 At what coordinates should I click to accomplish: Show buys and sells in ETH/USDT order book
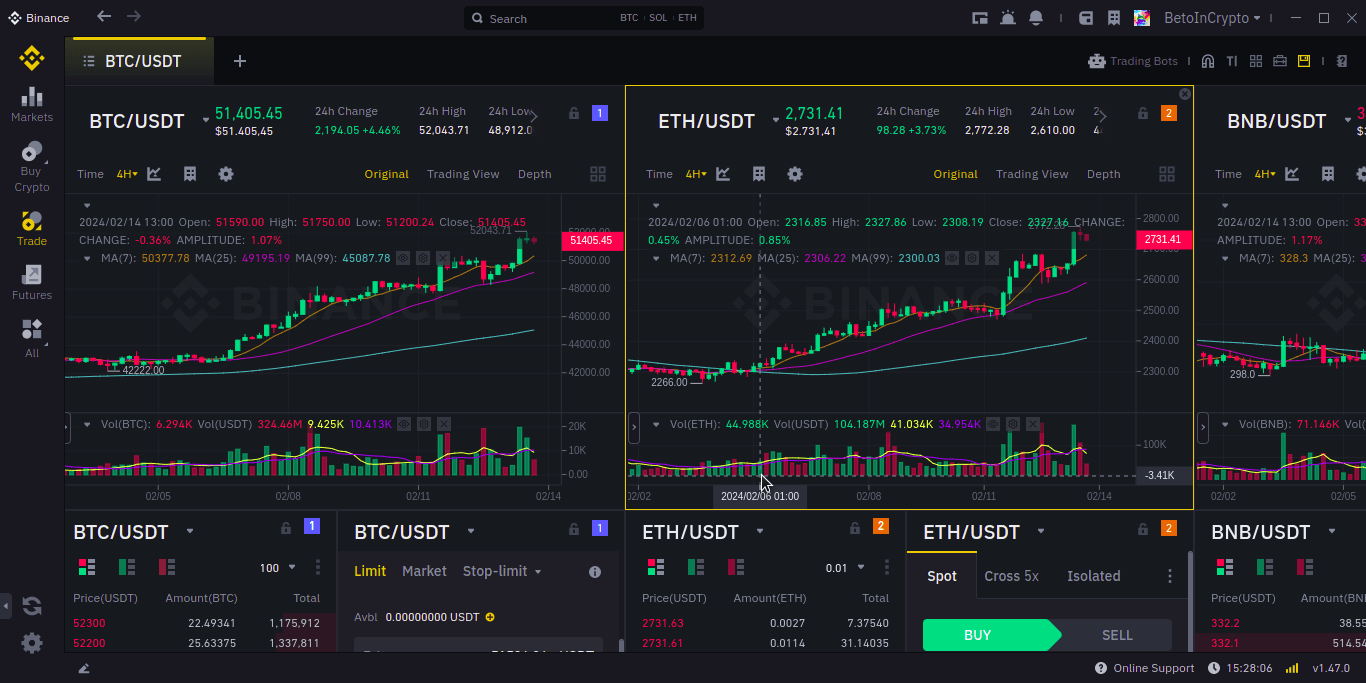[656, 567]
